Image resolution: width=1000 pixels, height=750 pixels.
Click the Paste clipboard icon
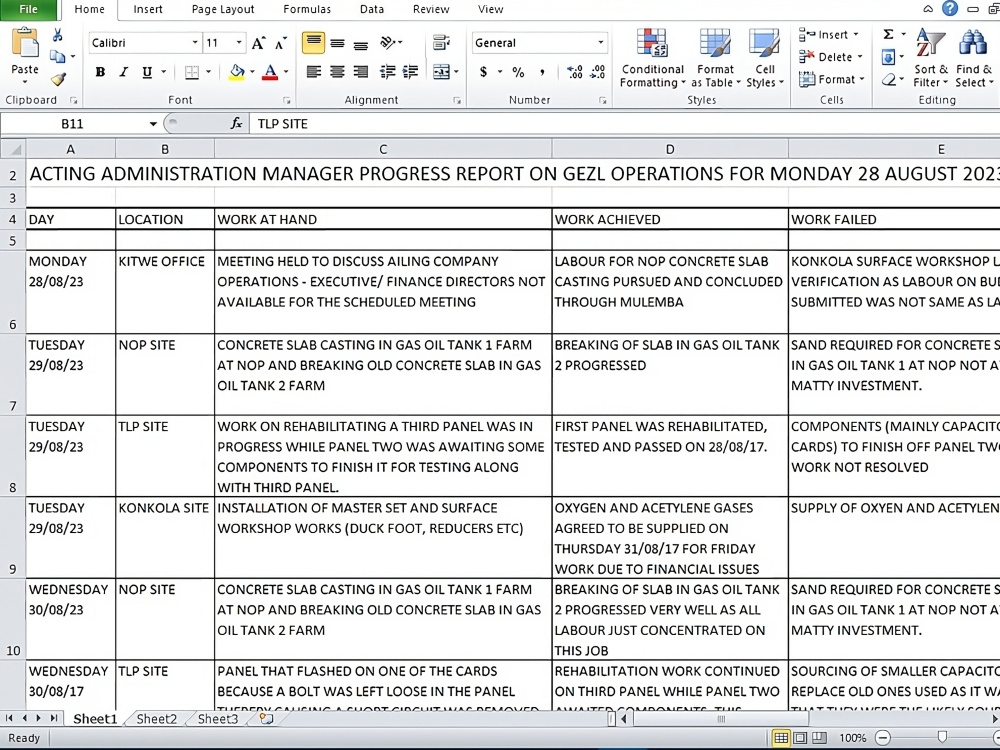pos(25,43)
